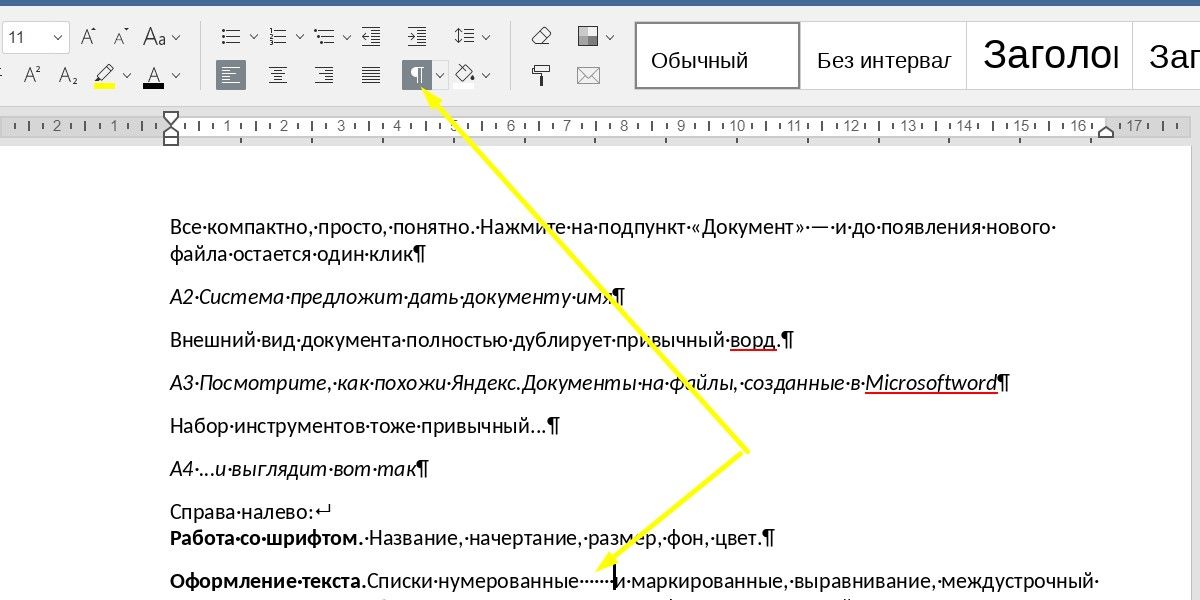This screenshot has height=600, width=1200.
Task: Apply subscript formatting
Action: tap(68, 75)
